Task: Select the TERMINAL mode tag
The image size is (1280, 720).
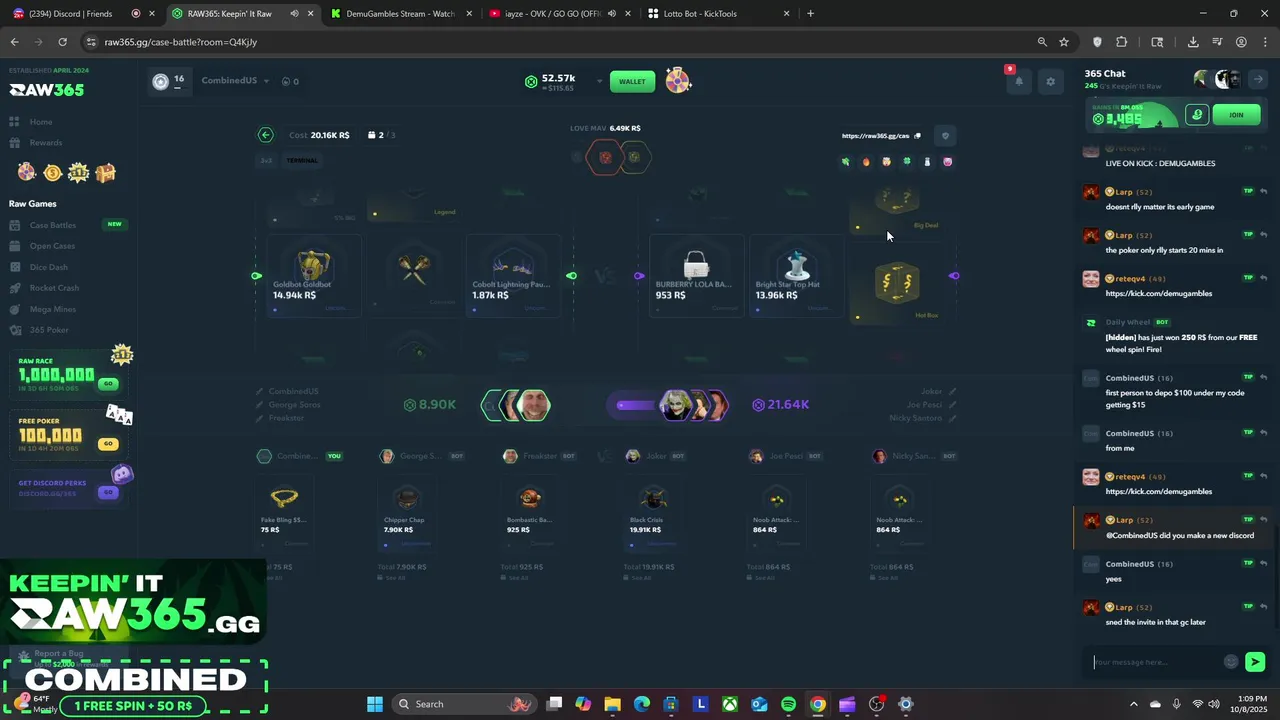Action: pos(302,161)
